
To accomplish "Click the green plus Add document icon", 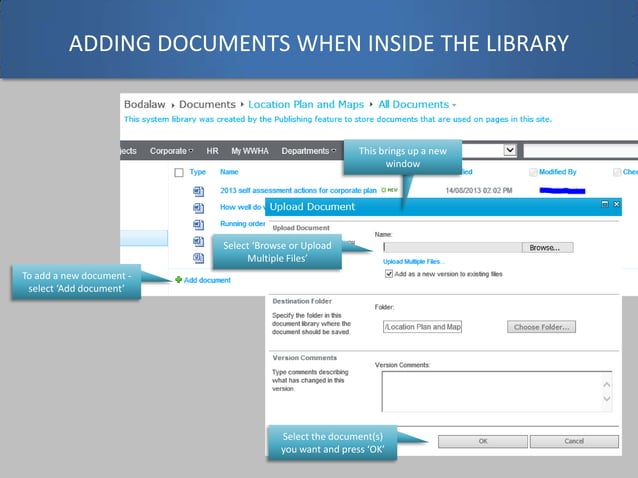I will (x=178, y=279).
